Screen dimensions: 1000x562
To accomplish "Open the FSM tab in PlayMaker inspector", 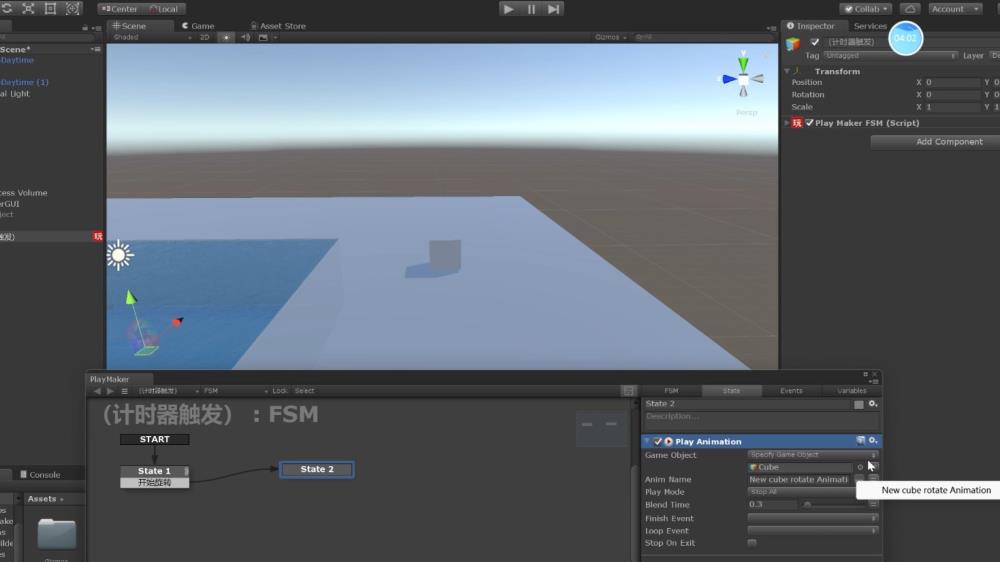I will pyautogui.click(x=671, y=391).
